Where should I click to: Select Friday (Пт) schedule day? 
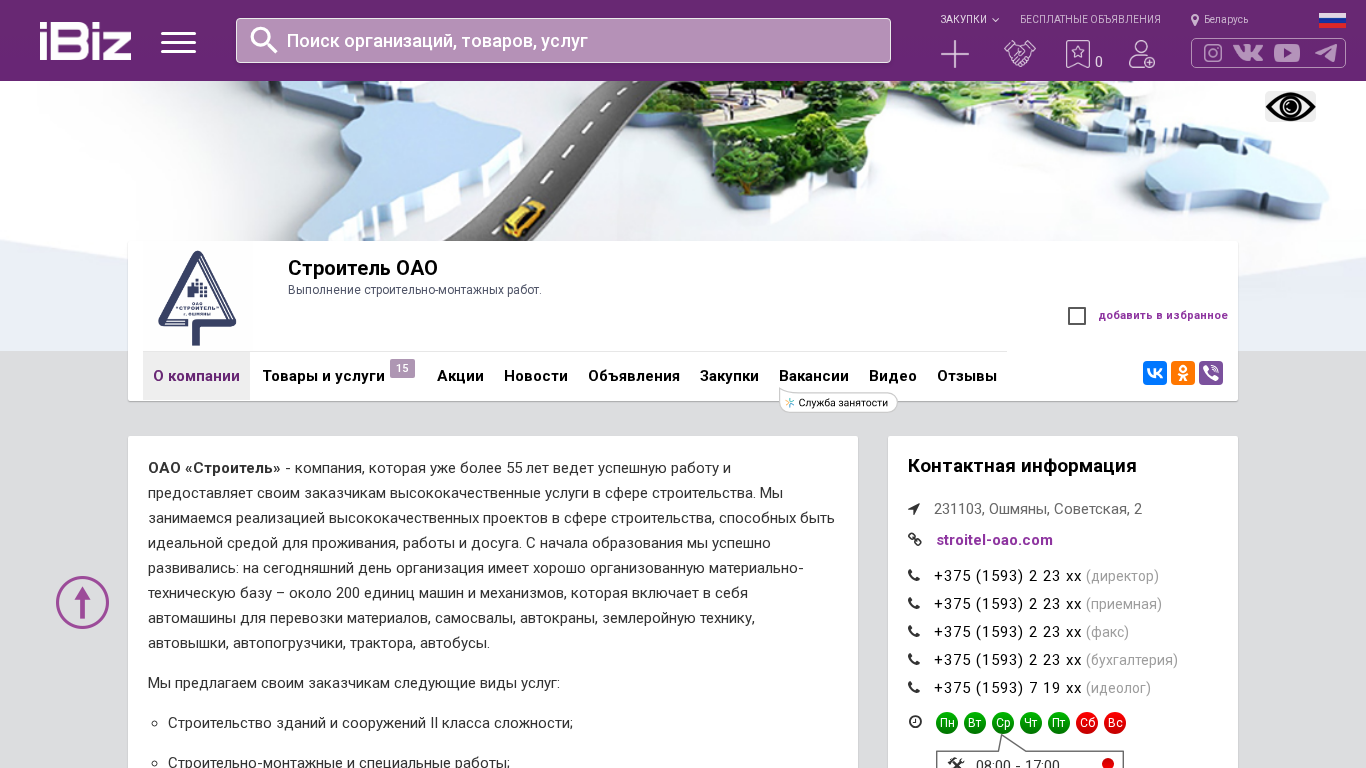pos(1059,723)
